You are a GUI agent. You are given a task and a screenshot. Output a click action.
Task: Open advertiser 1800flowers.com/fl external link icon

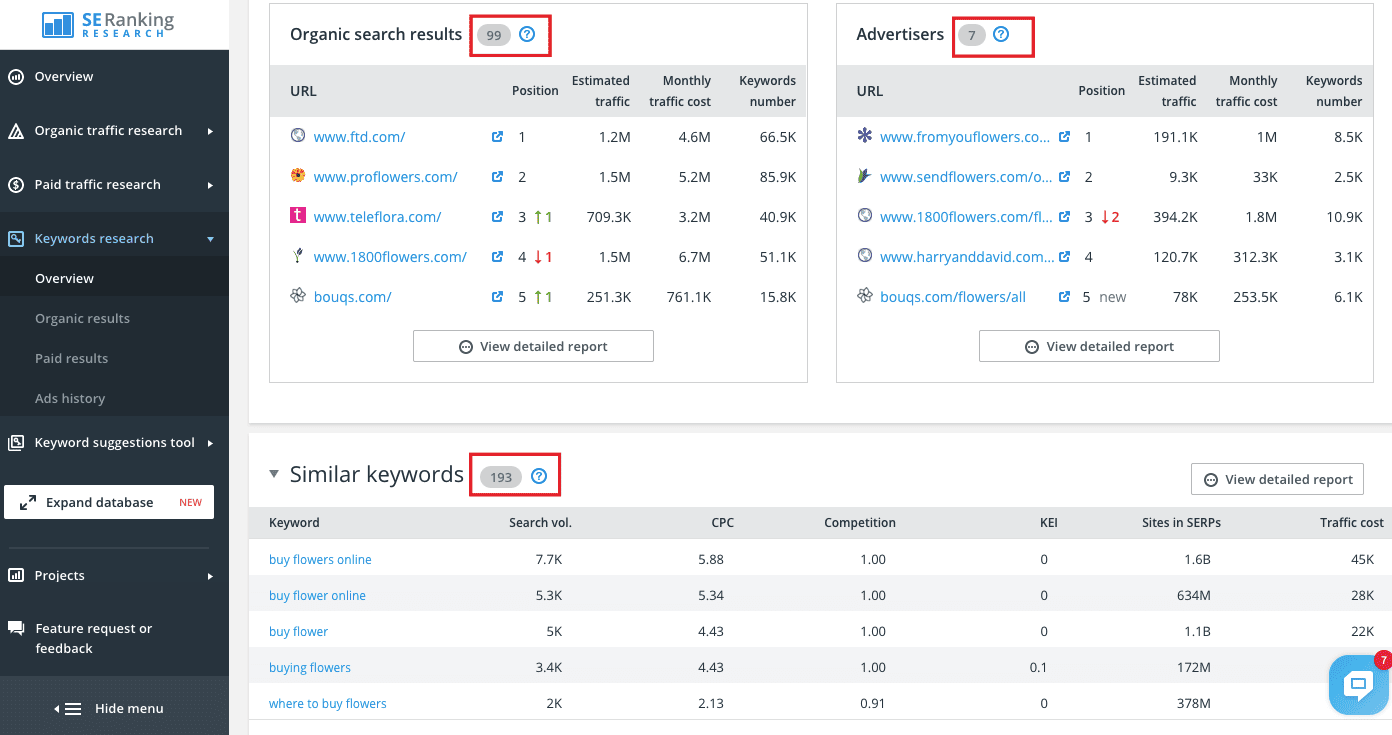1064,217
